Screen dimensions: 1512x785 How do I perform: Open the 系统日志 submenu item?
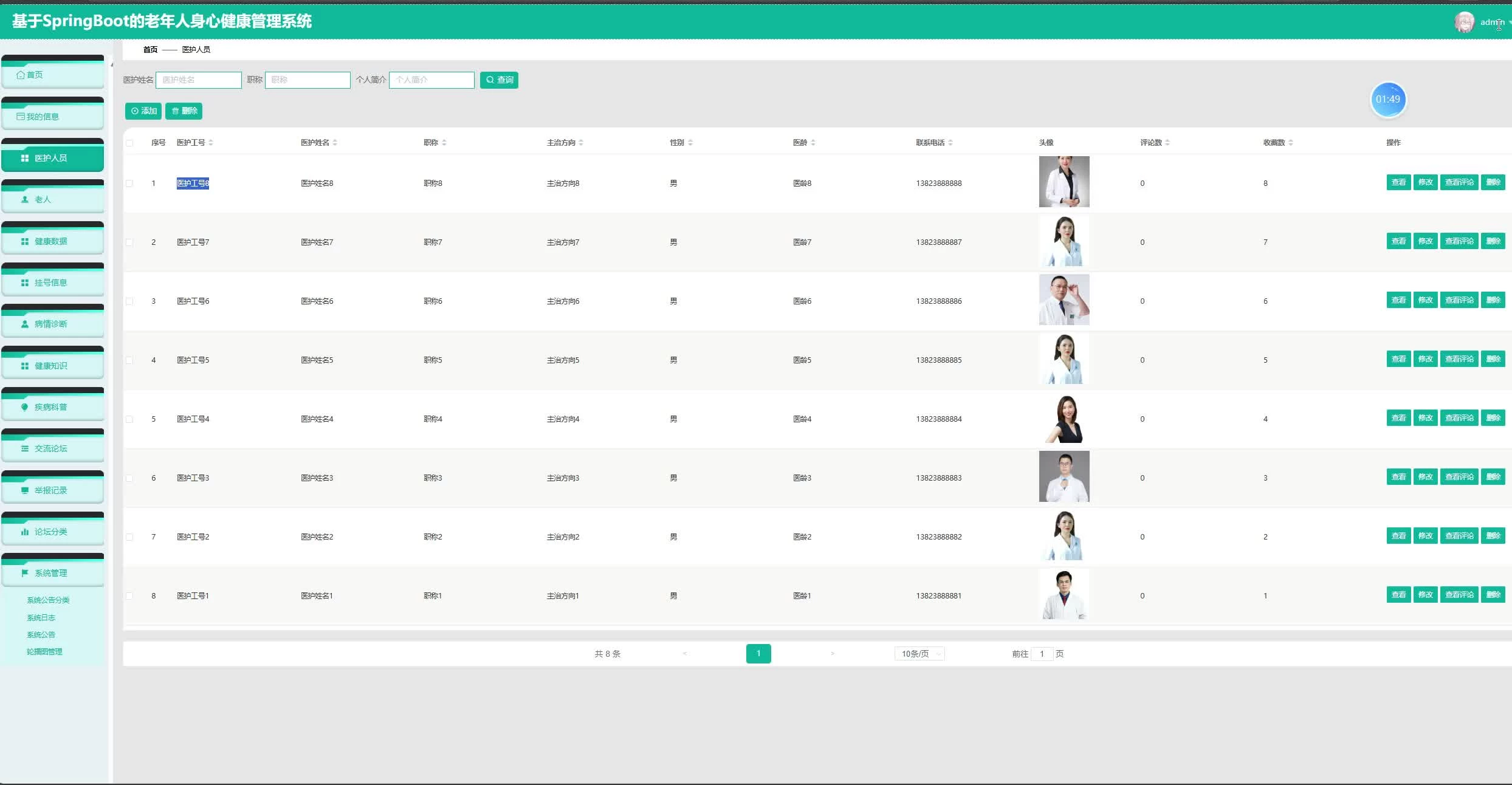41,617
